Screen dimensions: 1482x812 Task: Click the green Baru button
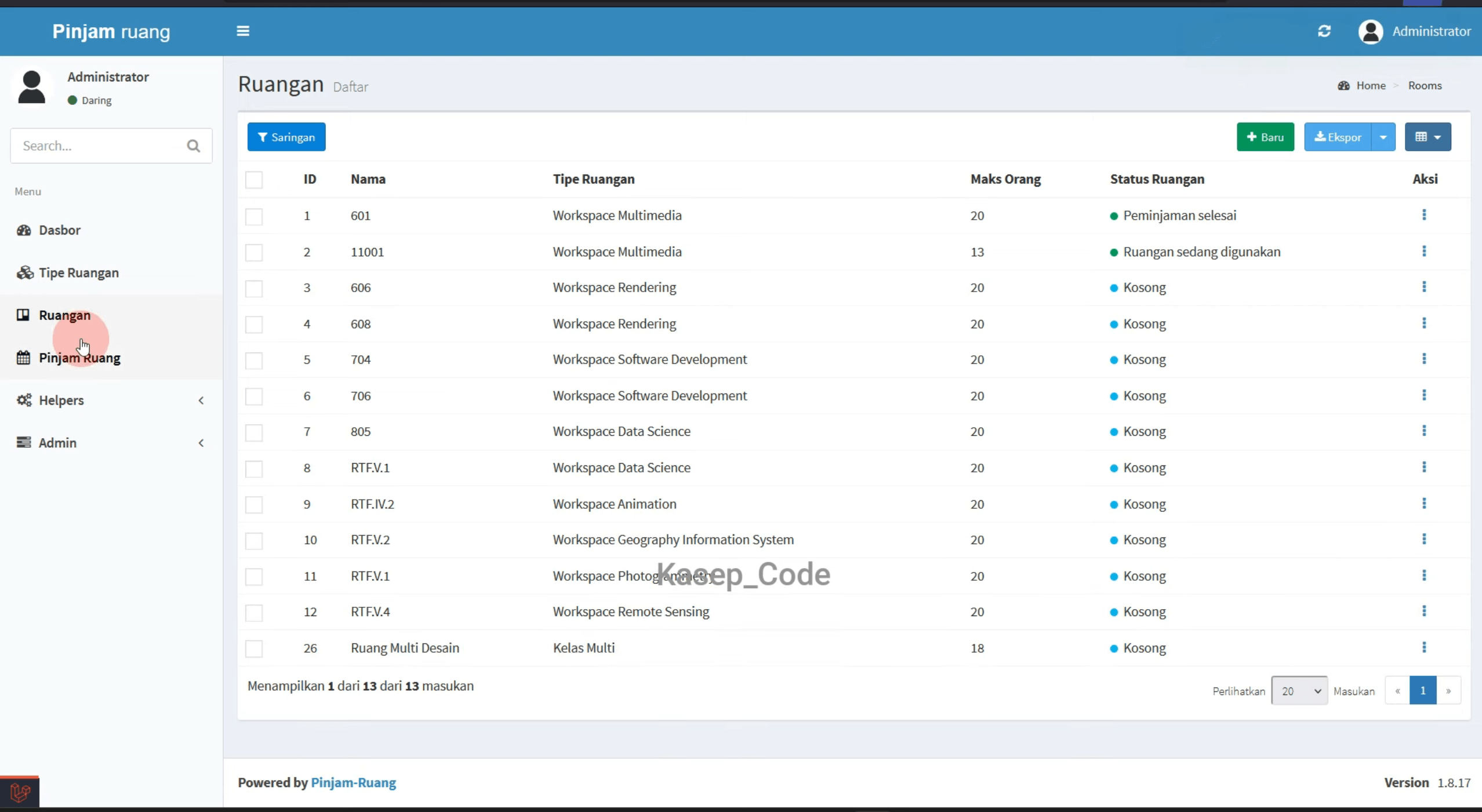(1265, 137)
